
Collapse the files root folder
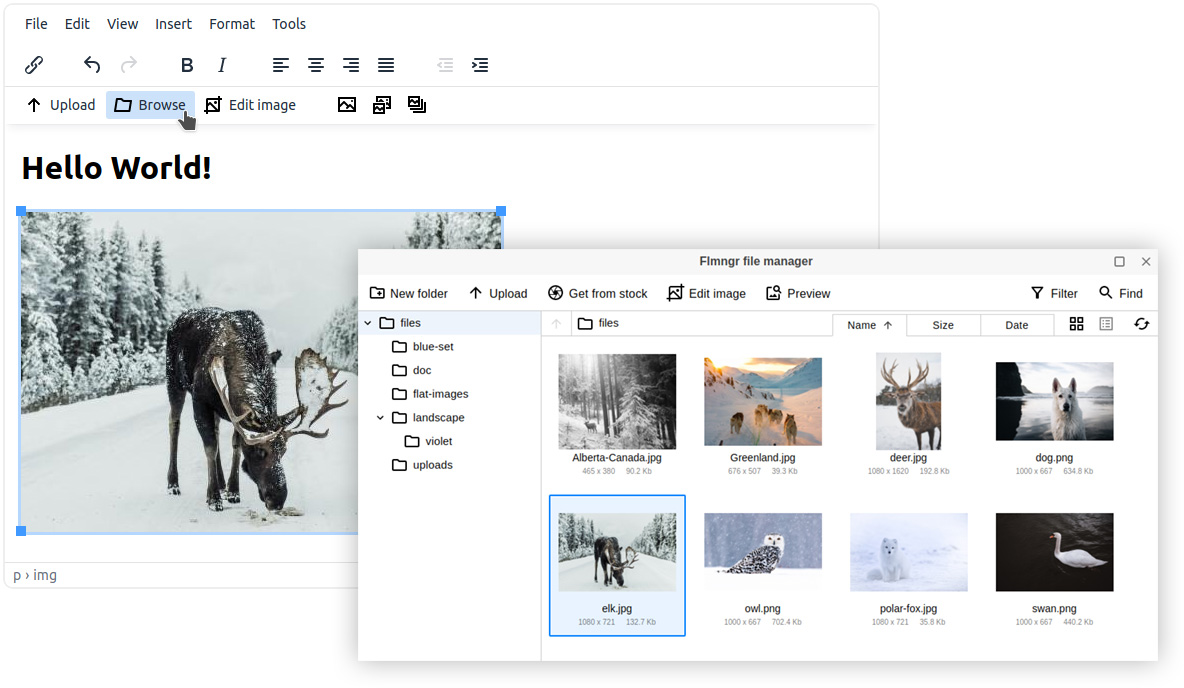(x=368, y=323)
